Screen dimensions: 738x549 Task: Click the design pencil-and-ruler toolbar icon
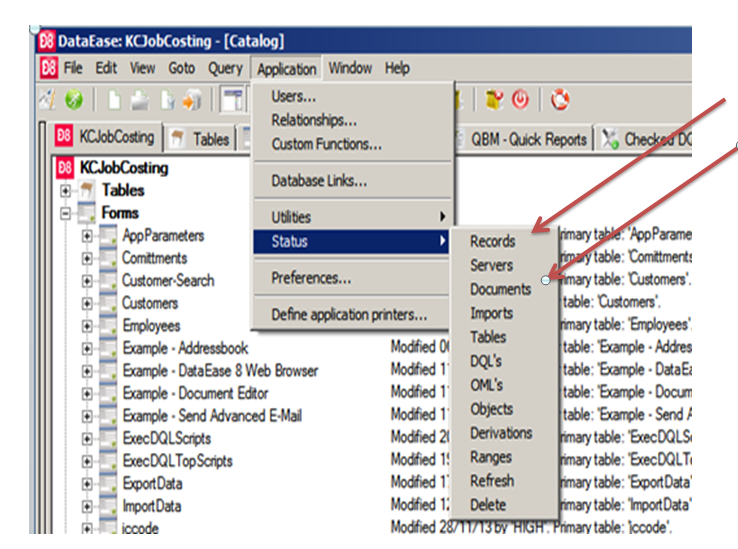pyautogui.click(x=47, y=100)
